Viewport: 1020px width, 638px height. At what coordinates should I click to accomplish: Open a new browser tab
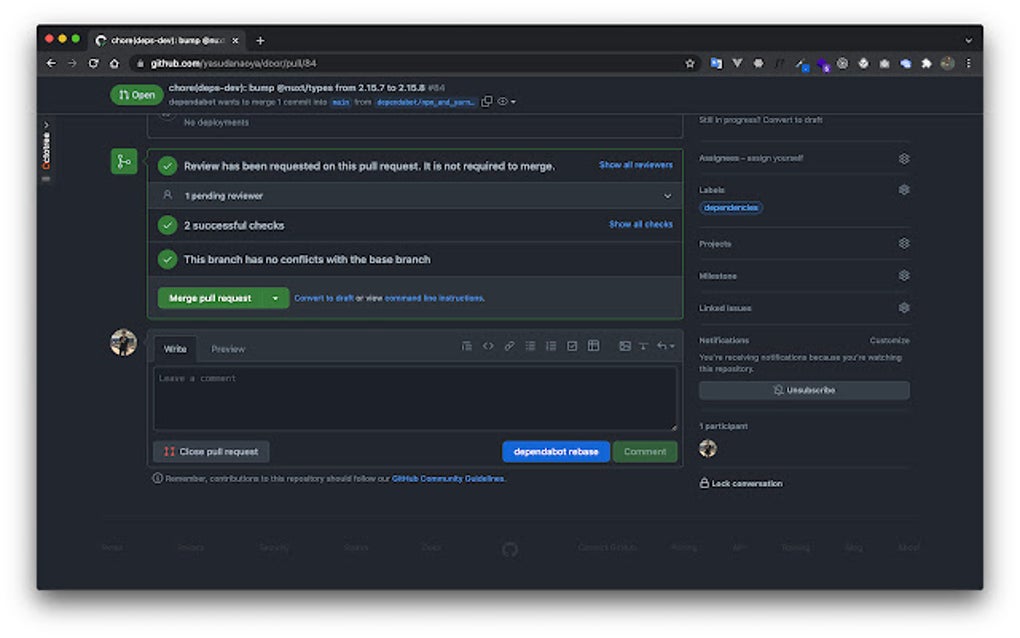(260, 40)
